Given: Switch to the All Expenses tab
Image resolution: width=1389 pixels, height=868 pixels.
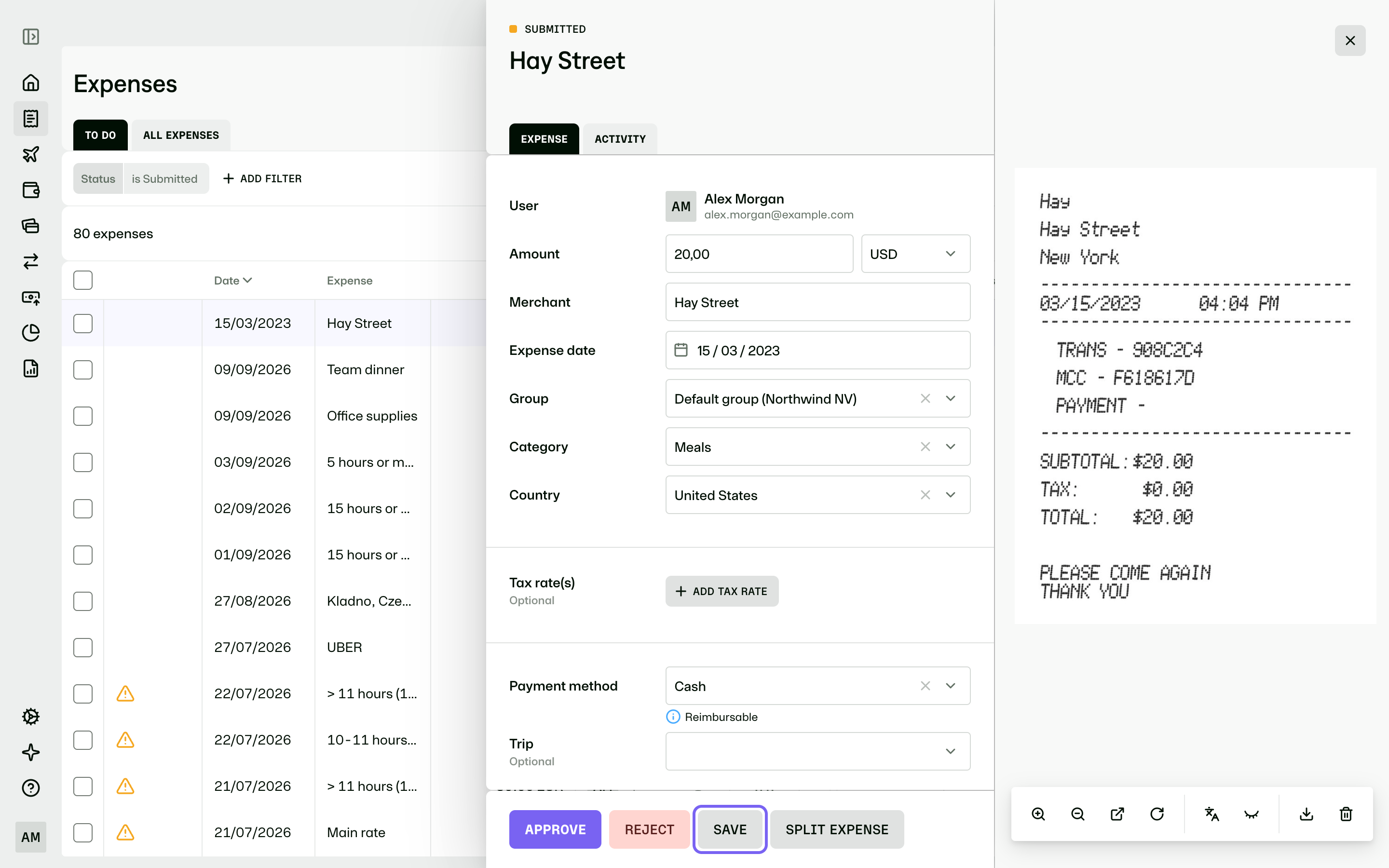Looking at the screenshot, I should (x=181, y=135).
